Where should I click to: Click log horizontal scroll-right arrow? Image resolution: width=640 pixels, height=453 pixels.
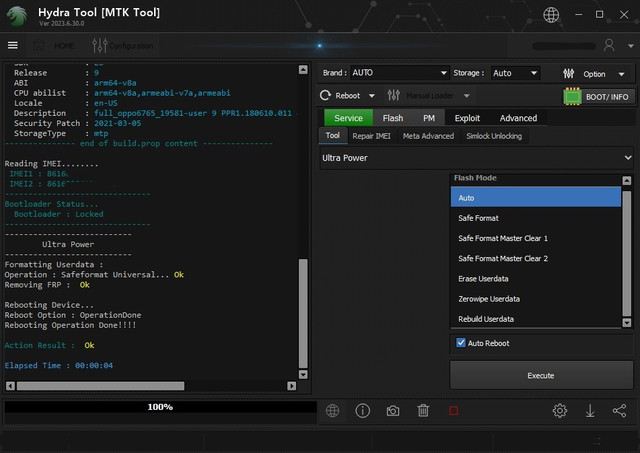291,386
